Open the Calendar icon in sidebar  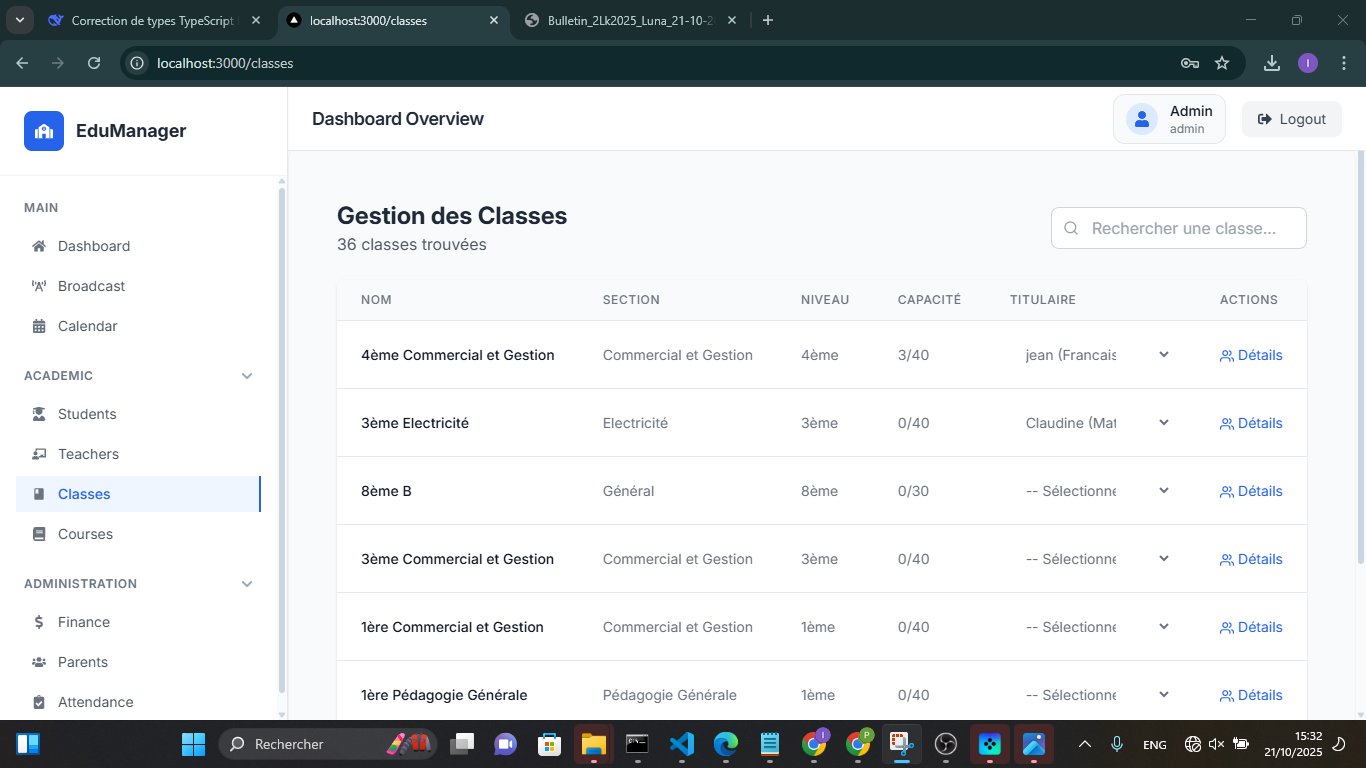point(39,326)
